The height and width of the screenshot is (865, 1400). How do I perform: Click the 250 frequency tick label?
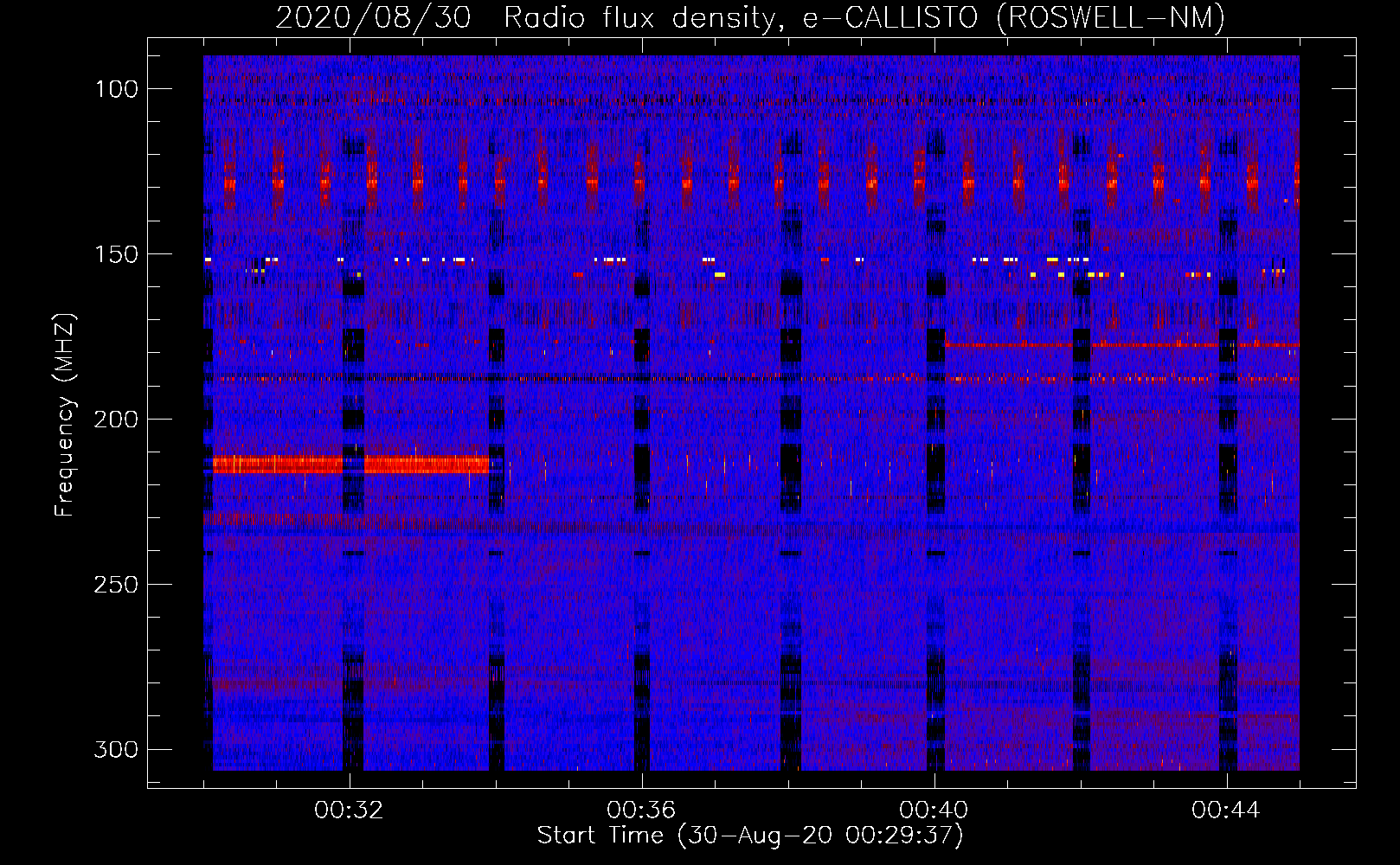coord(115,585)
